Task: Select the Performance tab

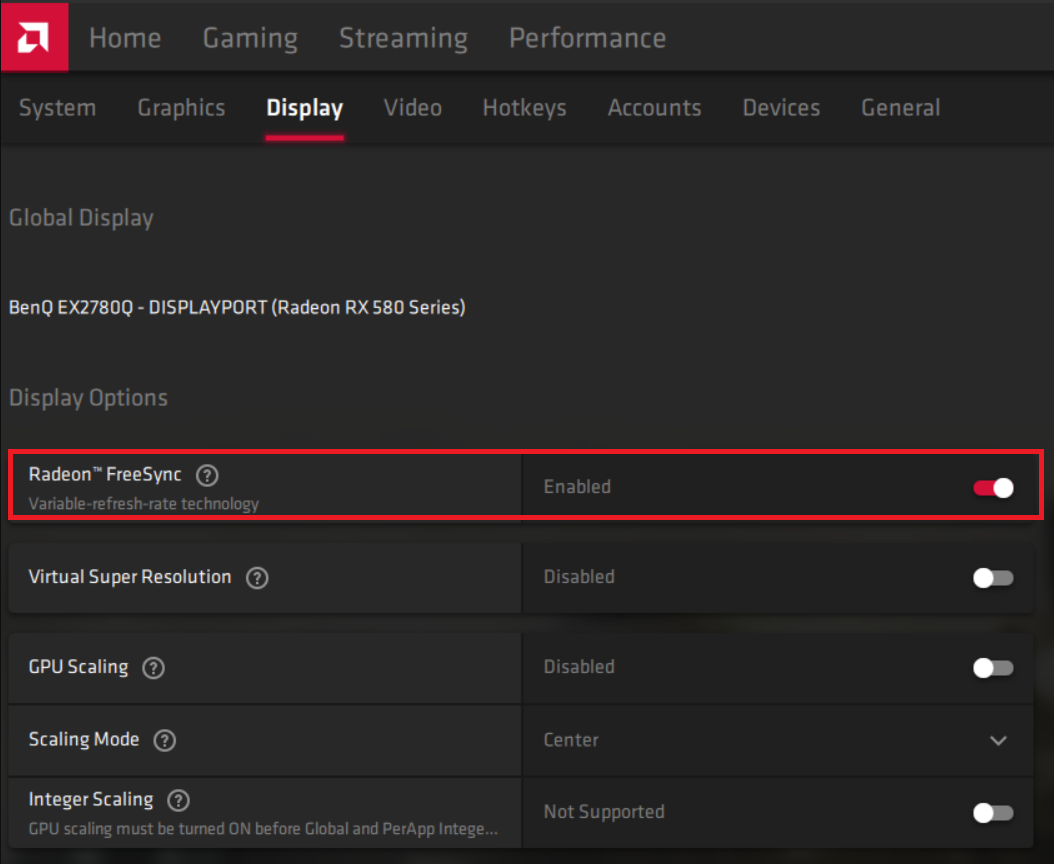Action: click(x=587, y=38)
